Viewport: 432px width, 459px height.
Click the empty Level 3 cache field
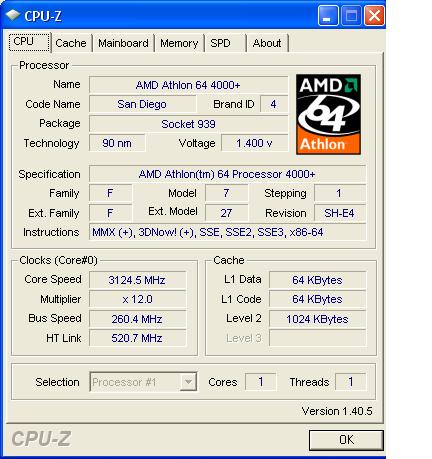click(317, 338)
